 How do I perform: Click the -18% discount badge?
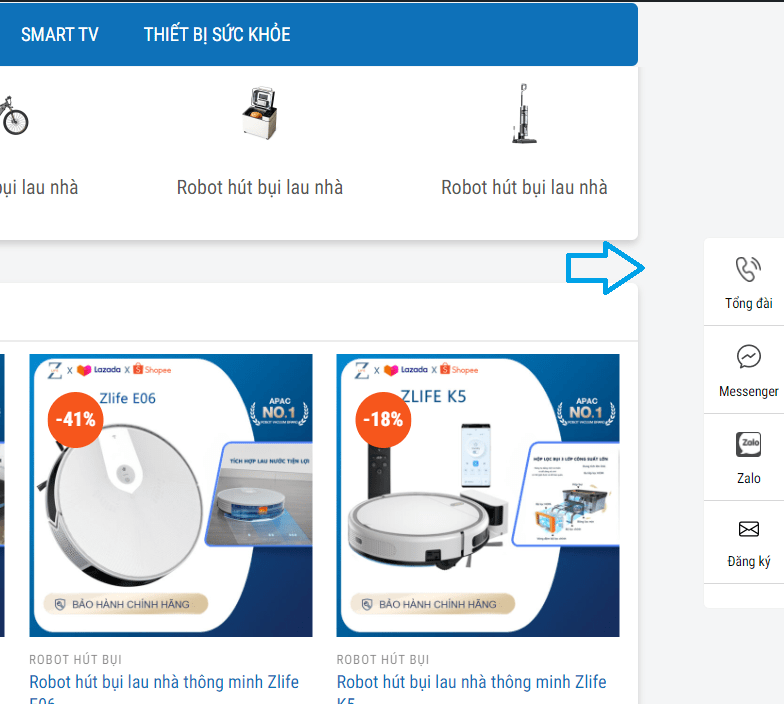pos(383,420)
